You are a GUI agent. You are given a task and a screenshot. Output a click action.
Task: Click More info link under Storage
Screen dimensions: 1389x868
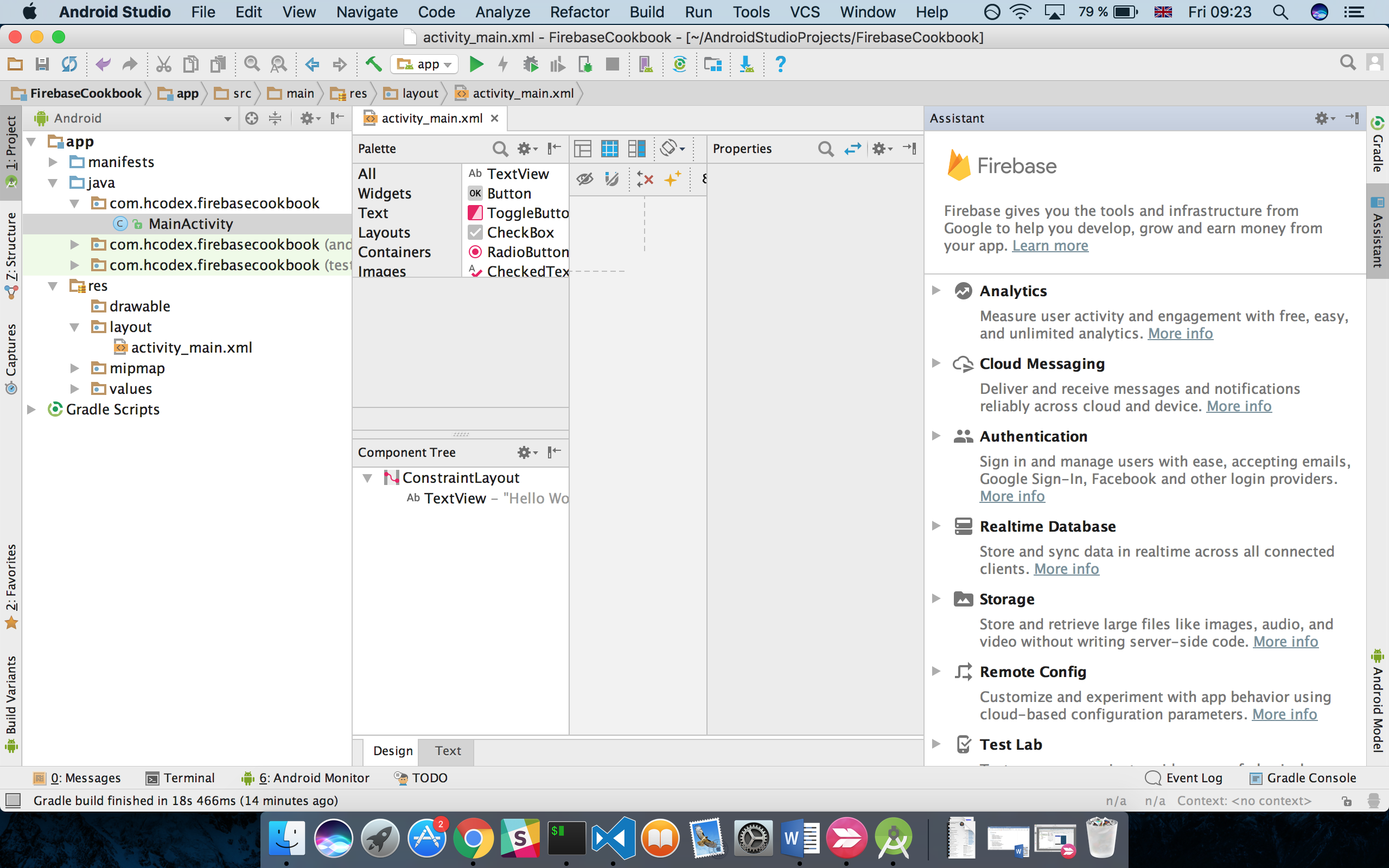1285,642
